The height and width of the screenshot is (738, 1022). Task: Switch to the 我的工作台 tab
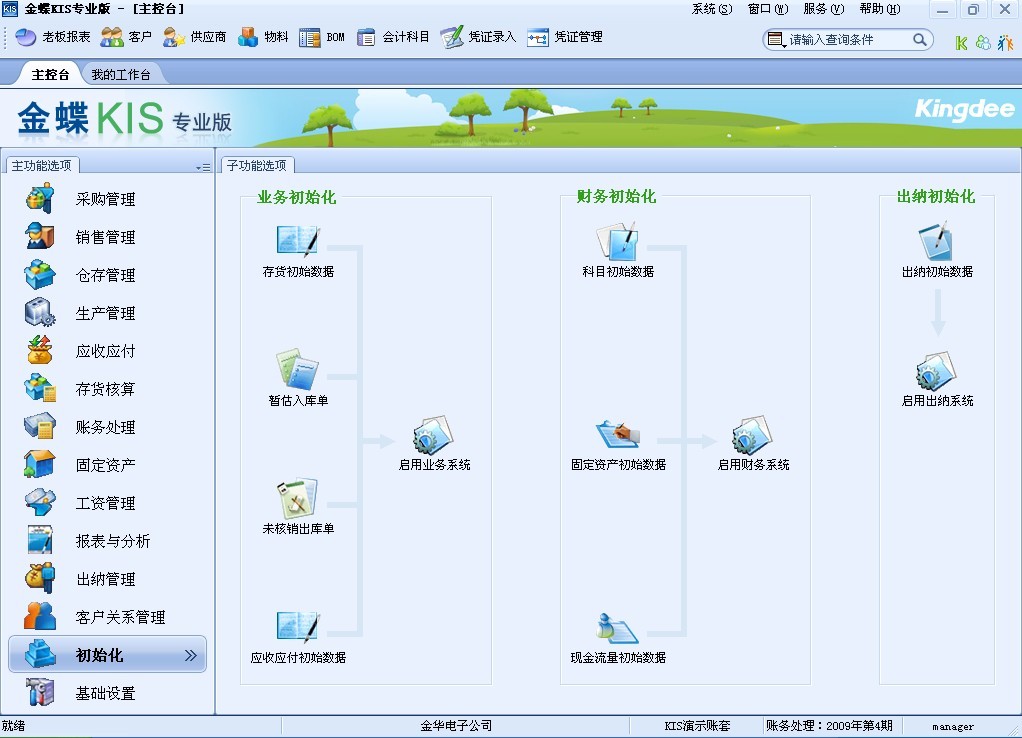[121, 74]
